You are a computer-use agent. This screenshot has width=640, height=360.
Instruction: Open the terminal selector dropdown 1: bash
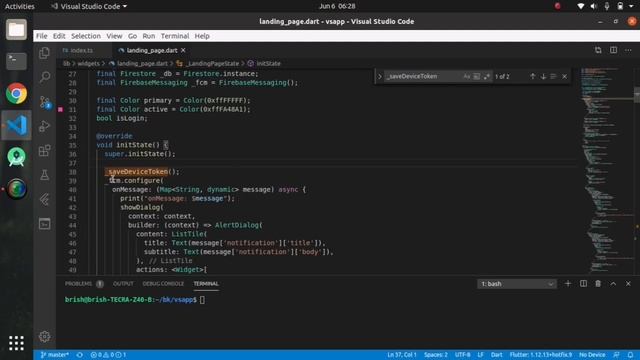pyautogui.click(x=517, y=284)
